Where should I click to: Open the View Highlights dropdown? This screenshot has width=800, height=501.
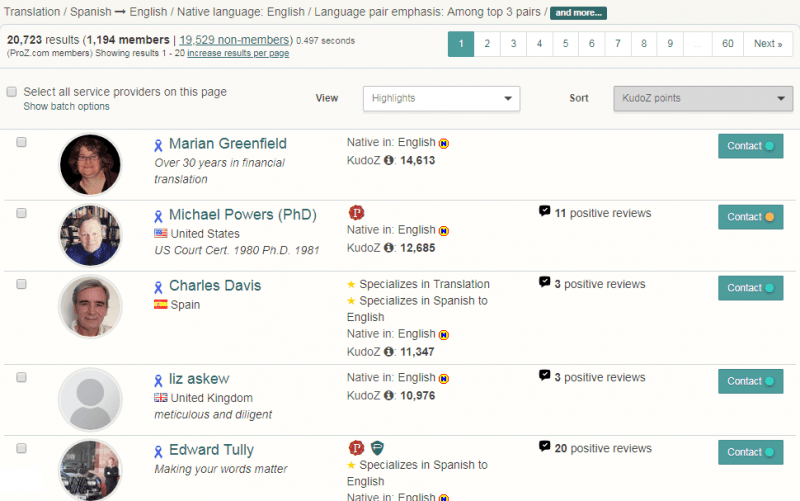(441, 98)
